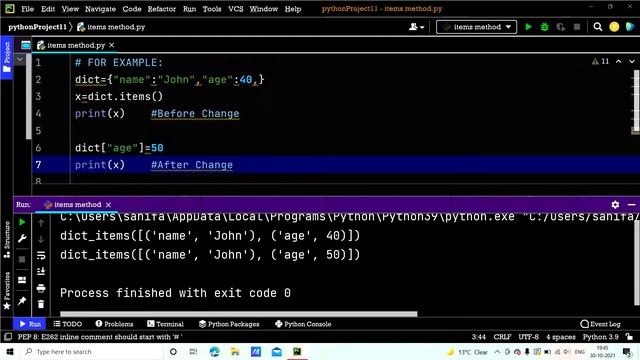The height and width of the screenshot is (360, 640).
Task: Click the Run with Coverage icon
Action: click(561, 27)
